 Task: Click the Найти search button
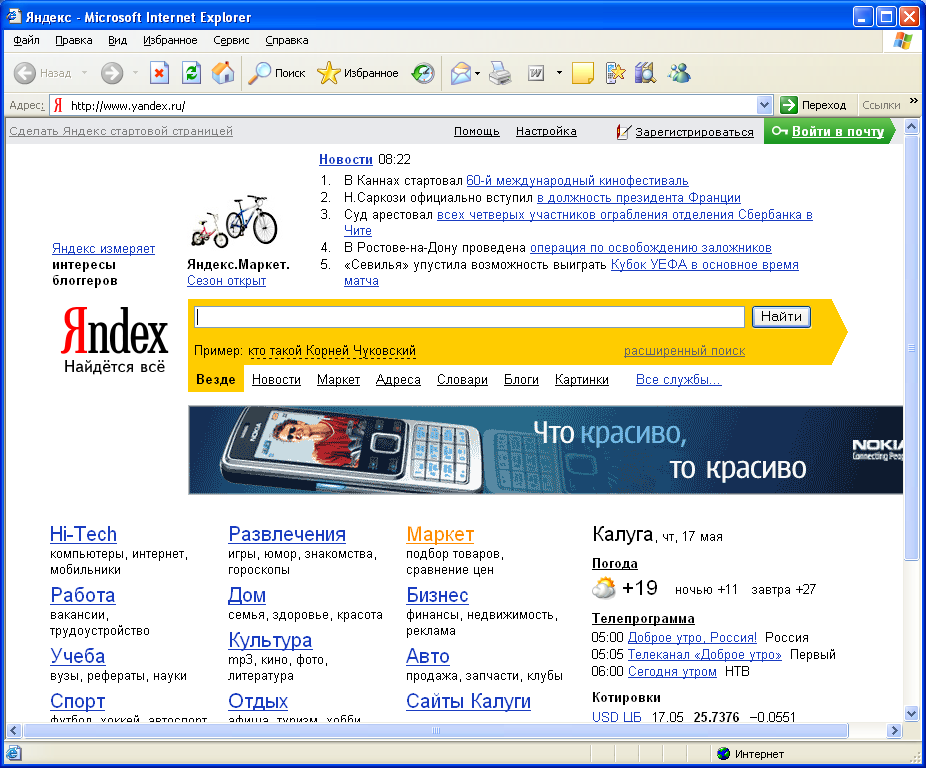point(781,317)
